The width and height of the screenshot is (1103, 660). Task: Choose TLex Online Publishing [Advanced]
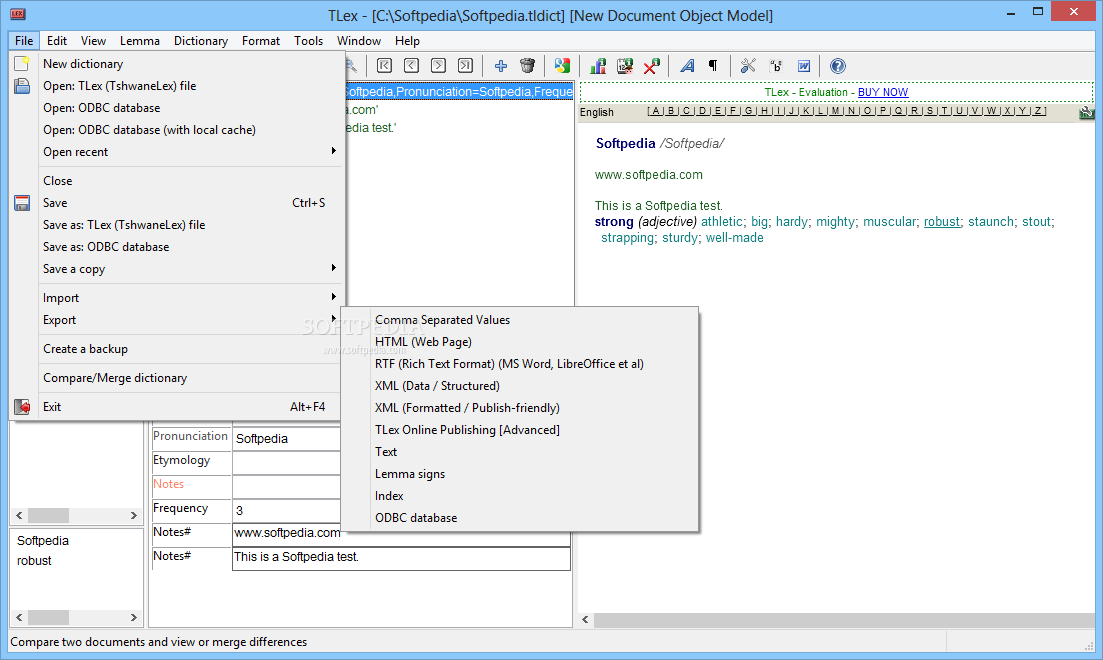pos(520,430)
